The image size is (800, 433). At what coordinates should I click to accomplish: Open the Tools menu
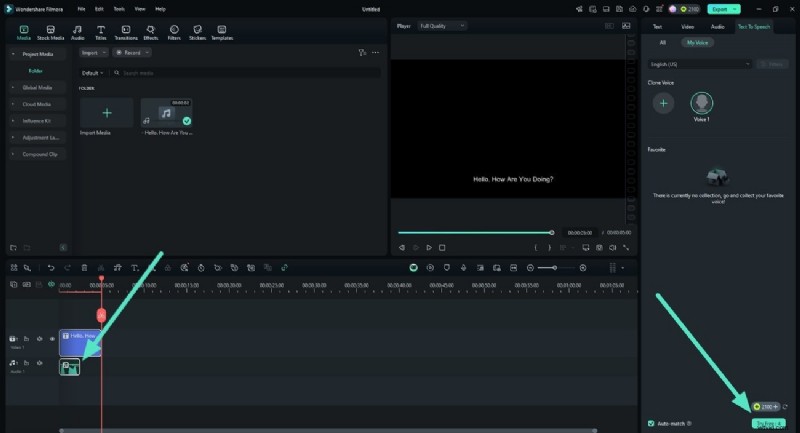[119, 9]
